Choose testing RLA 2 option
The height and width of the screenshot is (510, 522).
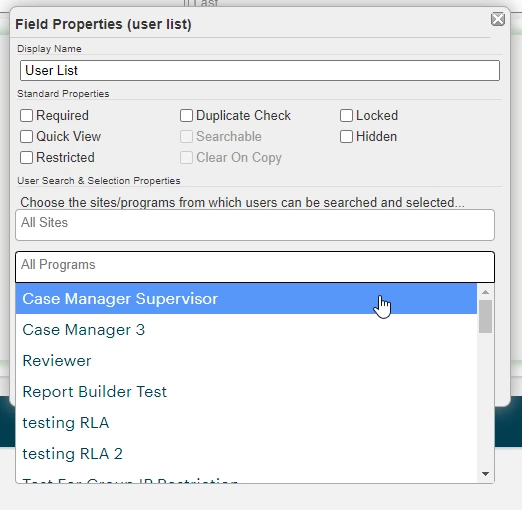[x=246, y=454]
